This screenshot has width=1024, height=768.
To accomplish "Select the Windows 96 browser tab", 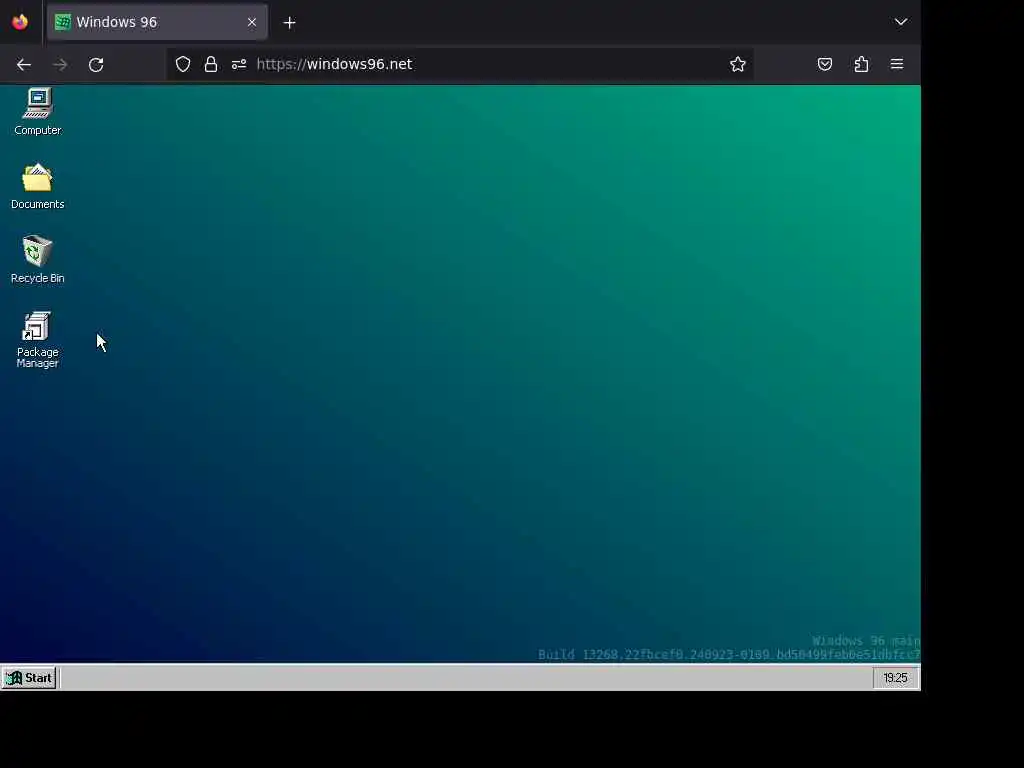I will point(157,22).
